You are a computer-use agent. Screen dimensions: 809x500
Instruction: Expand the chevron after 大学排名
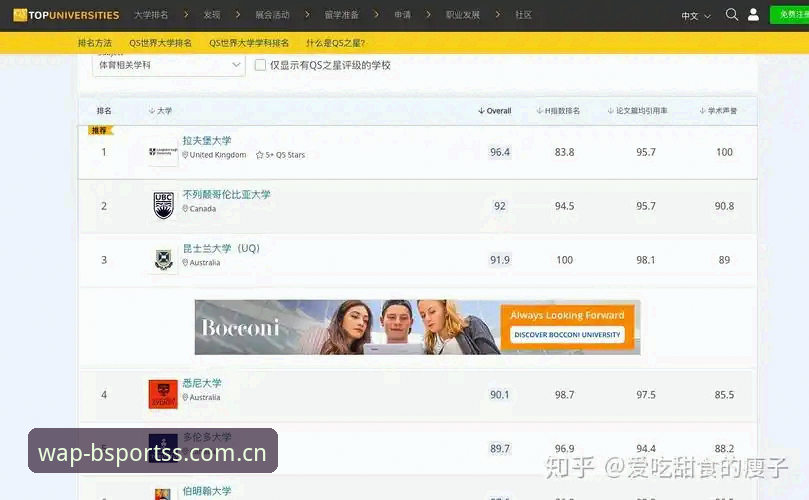[186, 14]
